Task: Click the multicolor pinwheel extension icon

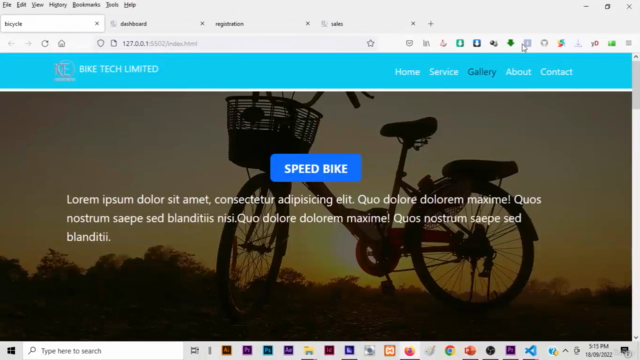Action: pos(561,43)
